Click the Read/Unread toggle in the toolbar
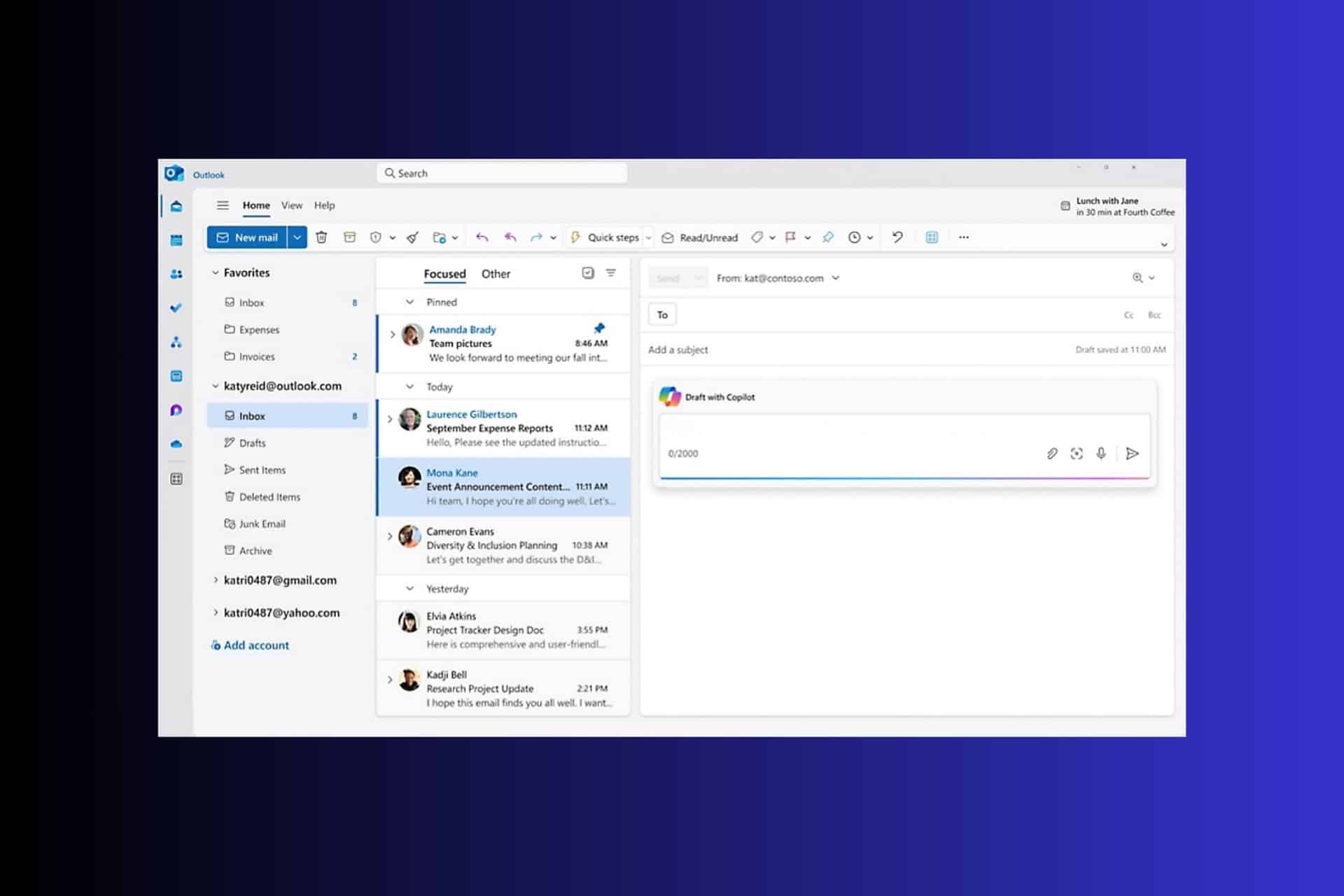 pos(700,237)
